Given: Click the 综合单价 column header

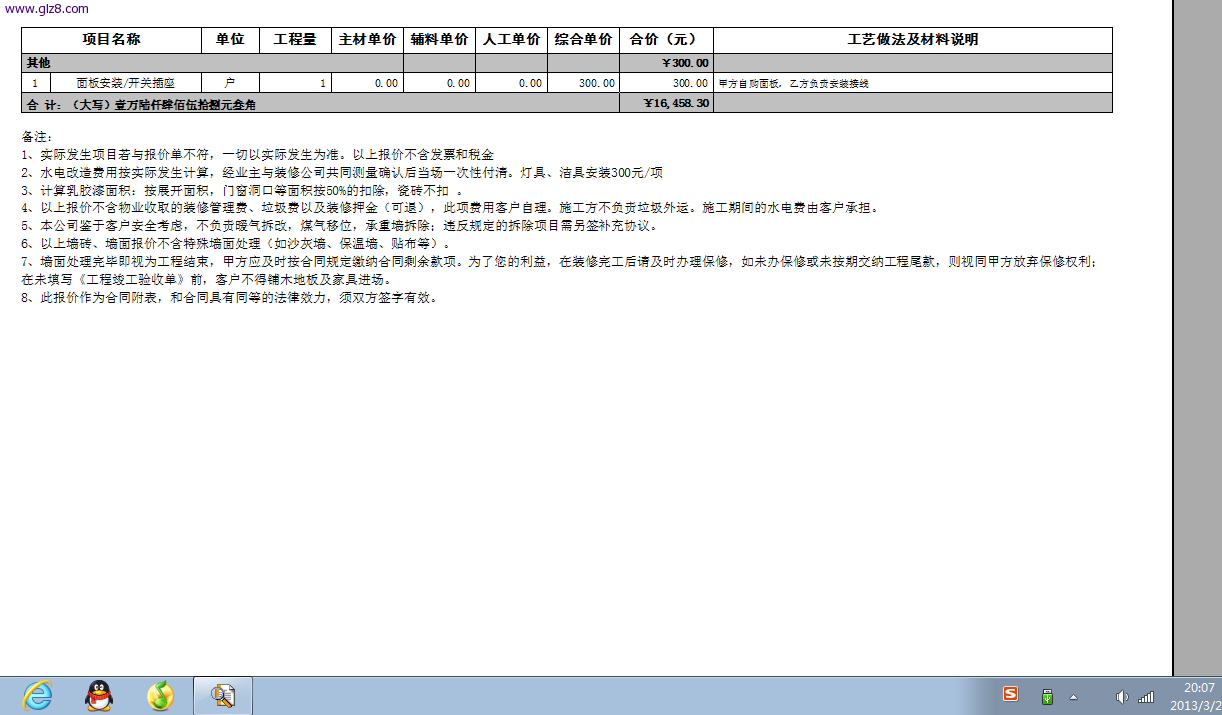Looking at the screenshot, I should point(583,40).
